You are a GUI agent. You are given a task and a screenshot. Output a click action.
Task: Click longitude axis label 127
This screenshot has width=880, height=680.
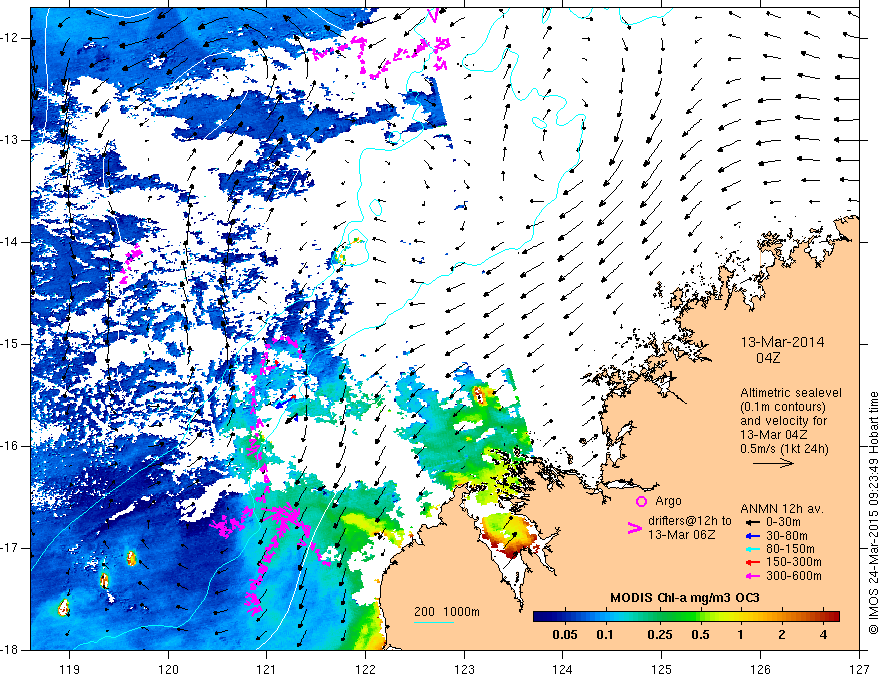point(859,669)
